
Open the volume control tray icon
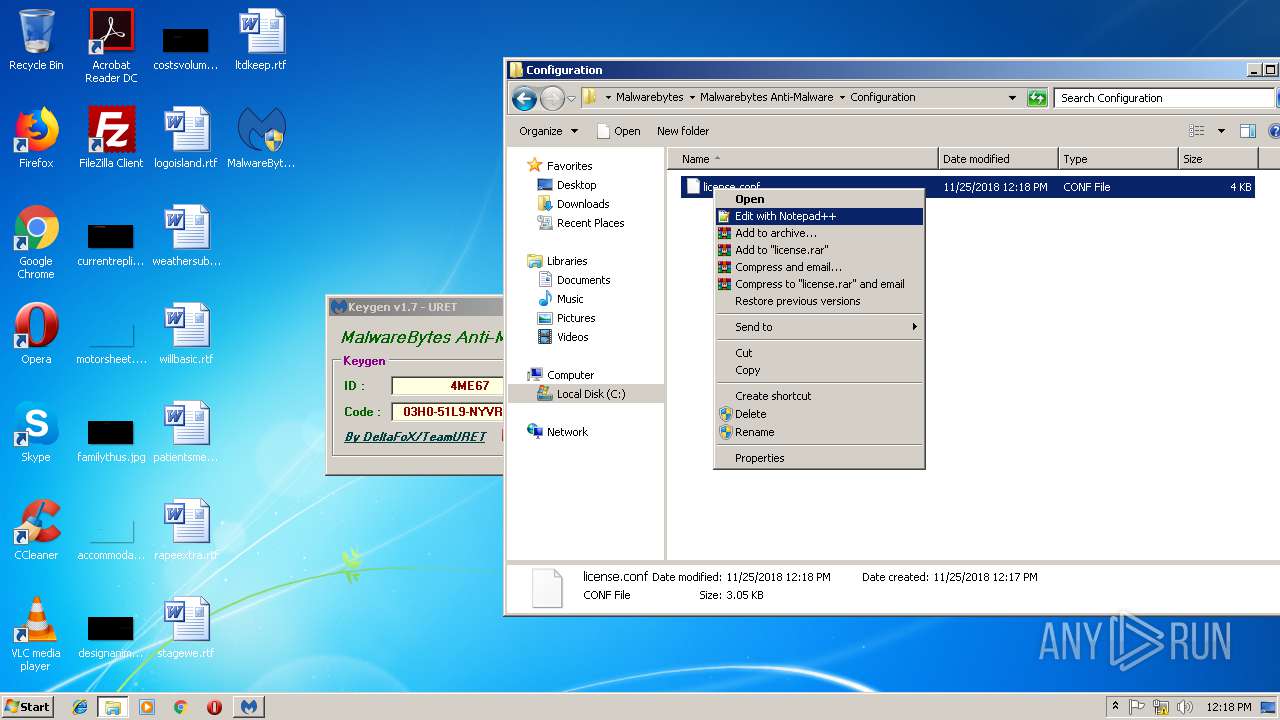pos(1184,707)
